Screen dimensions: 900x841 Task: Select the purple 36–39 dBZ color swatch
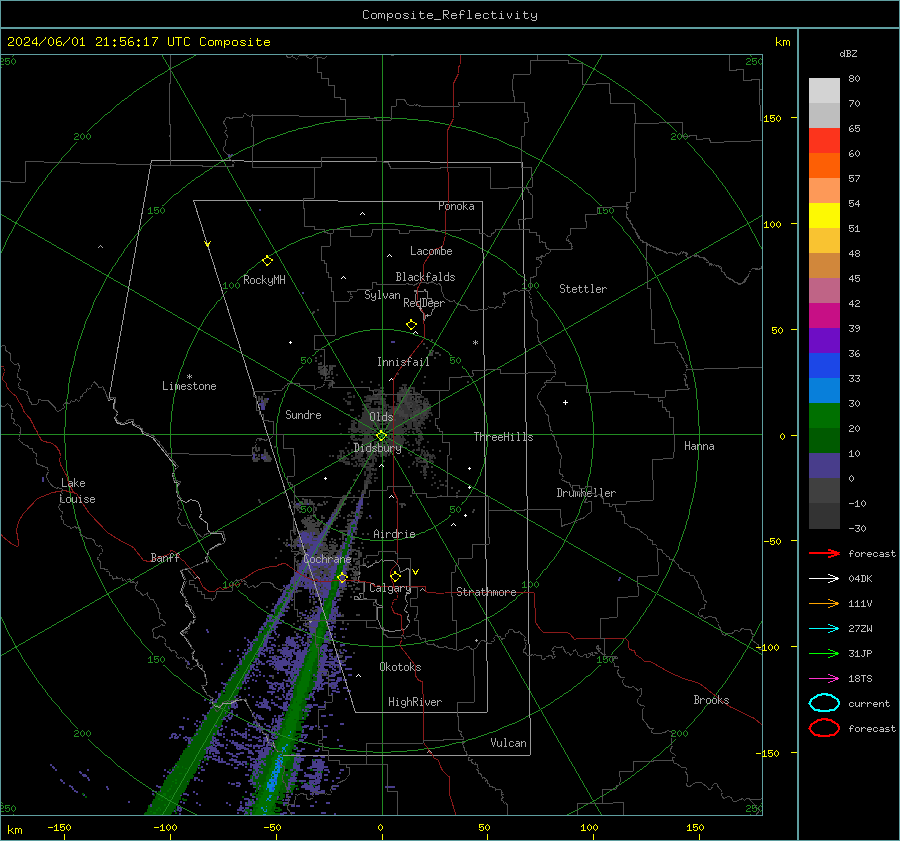824,340
